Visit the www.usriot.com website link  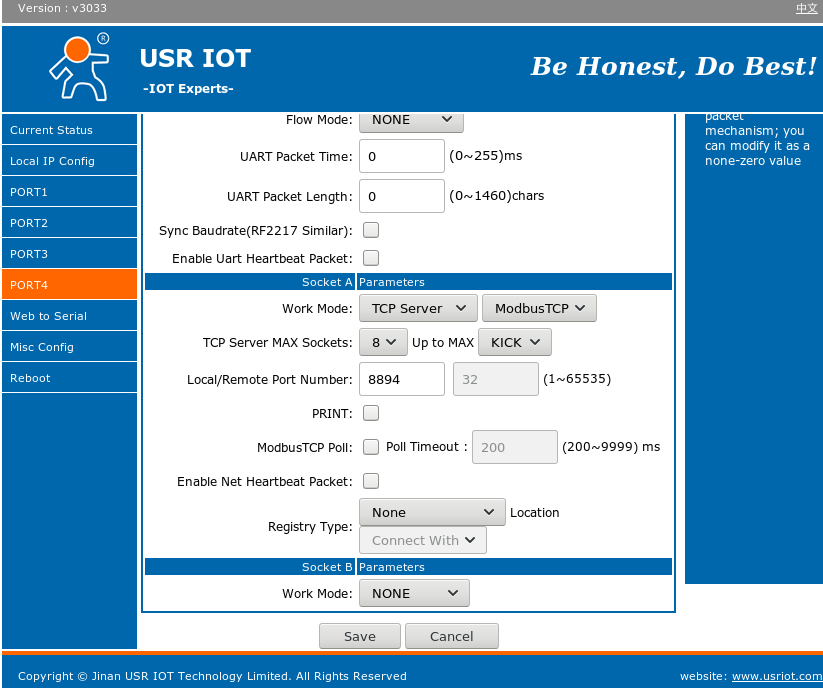(x=777, y=676)
